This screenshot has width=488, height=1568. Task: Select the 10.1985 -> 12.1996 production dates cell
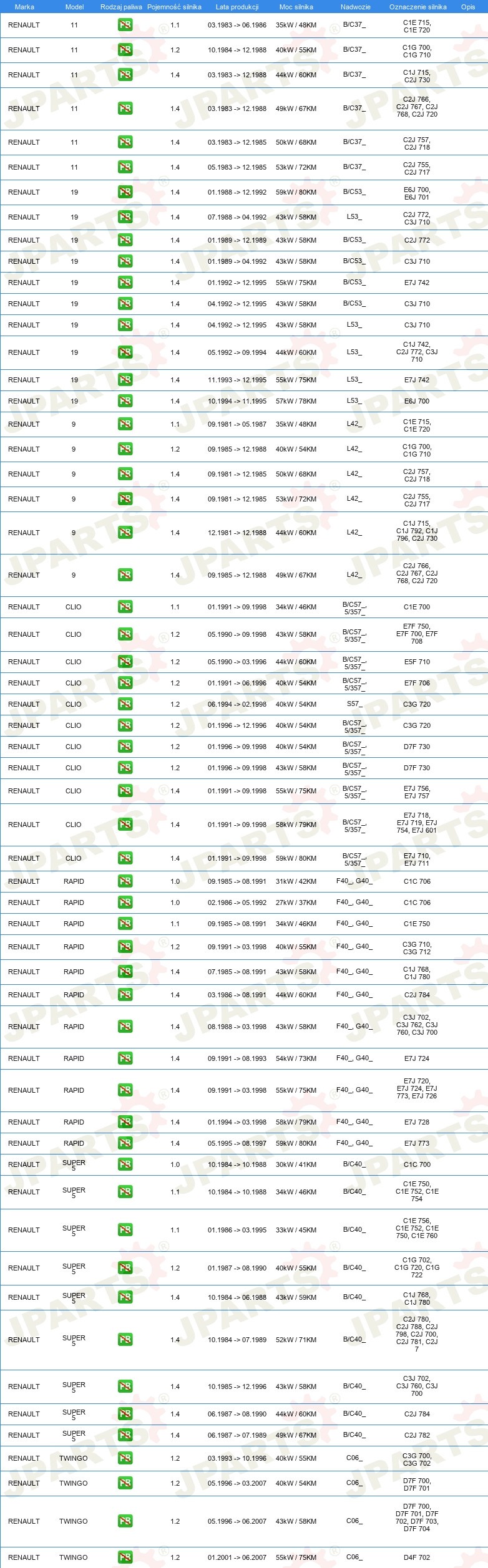pyautogui.click(x=237, y=1387)
